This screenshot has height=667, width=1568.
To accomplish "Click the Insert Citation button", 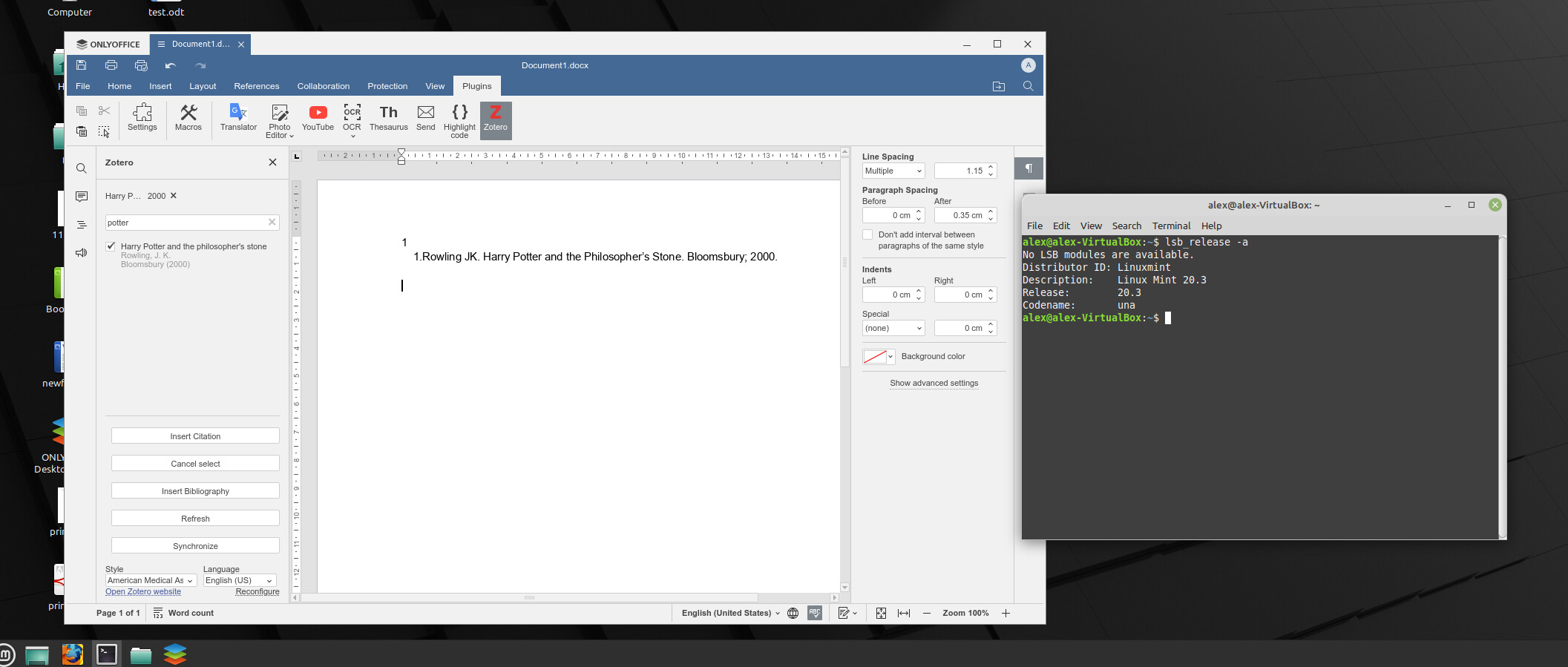I will pyautogui.click(x=195, y=436).
